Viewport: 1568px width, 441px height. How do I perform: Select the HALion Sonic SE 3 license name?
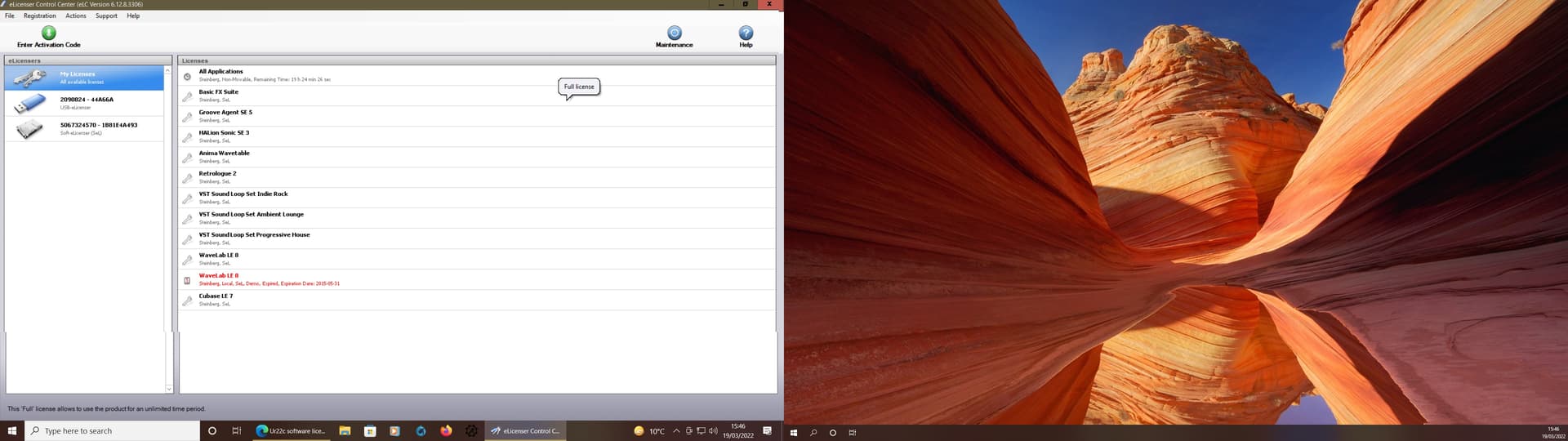[224, 133]
